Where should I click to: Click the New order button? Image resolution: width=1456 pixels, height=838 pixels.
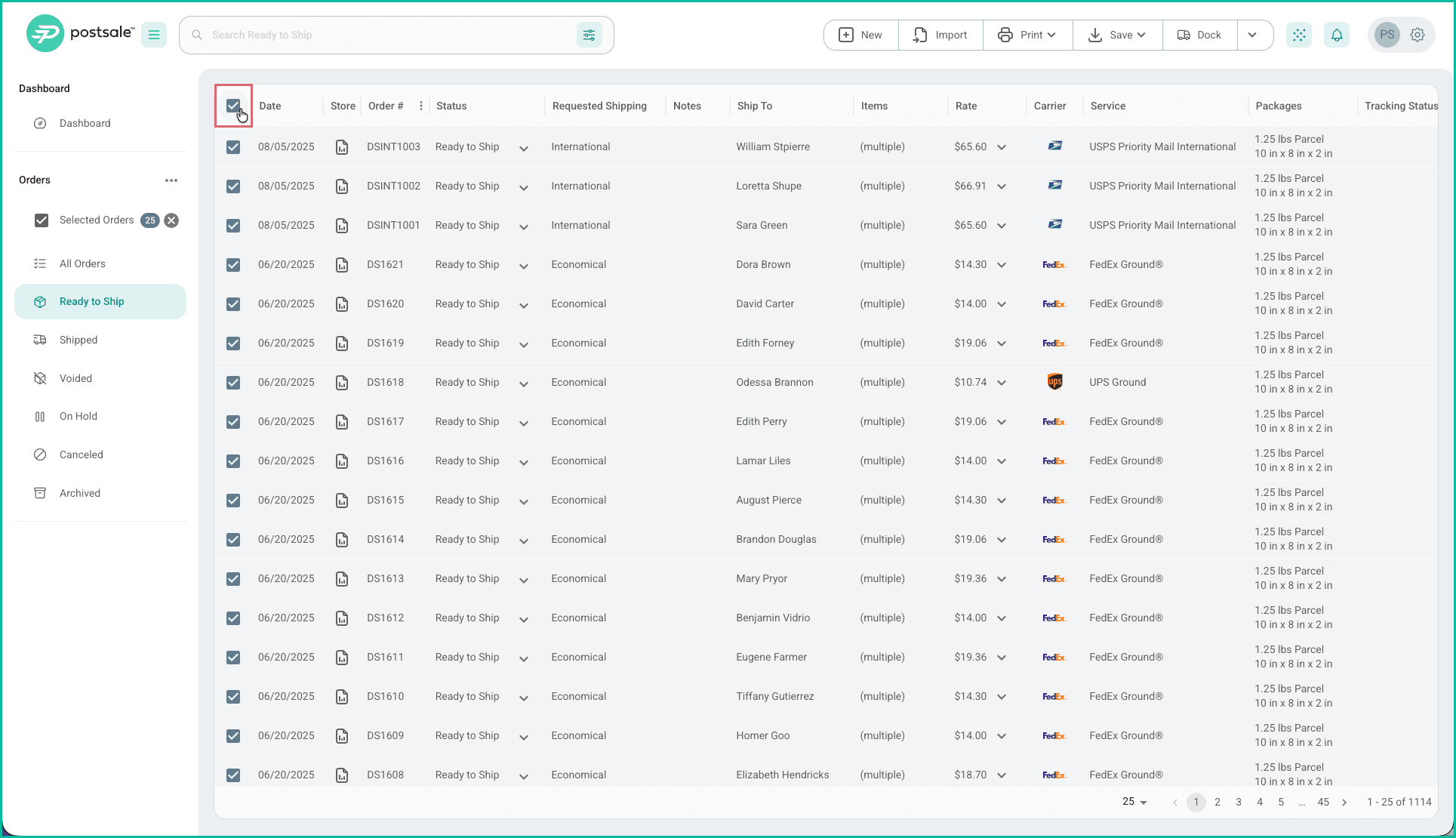pyautogui.click(x=860, y=35)
